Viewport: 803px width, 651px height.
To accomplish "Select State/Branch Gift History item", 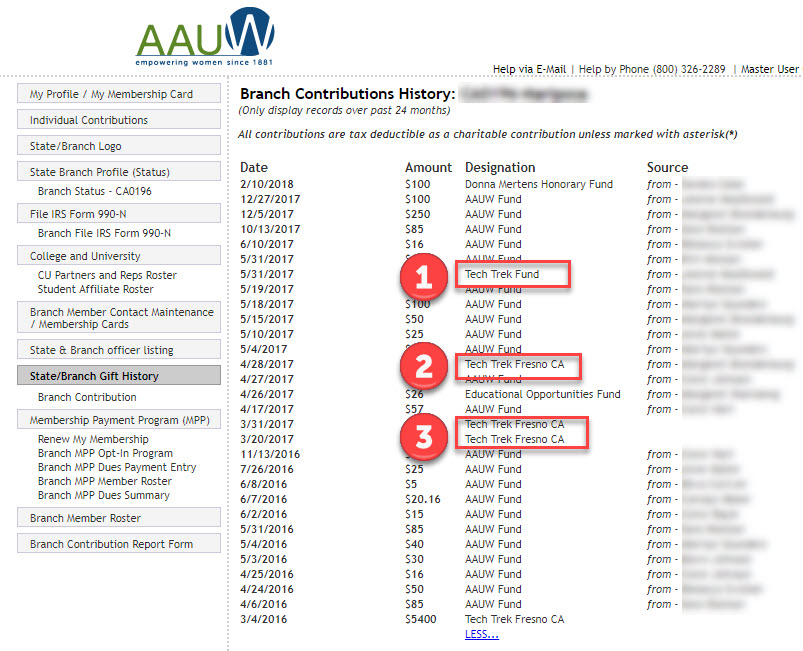I will click(x=119, y=375).
